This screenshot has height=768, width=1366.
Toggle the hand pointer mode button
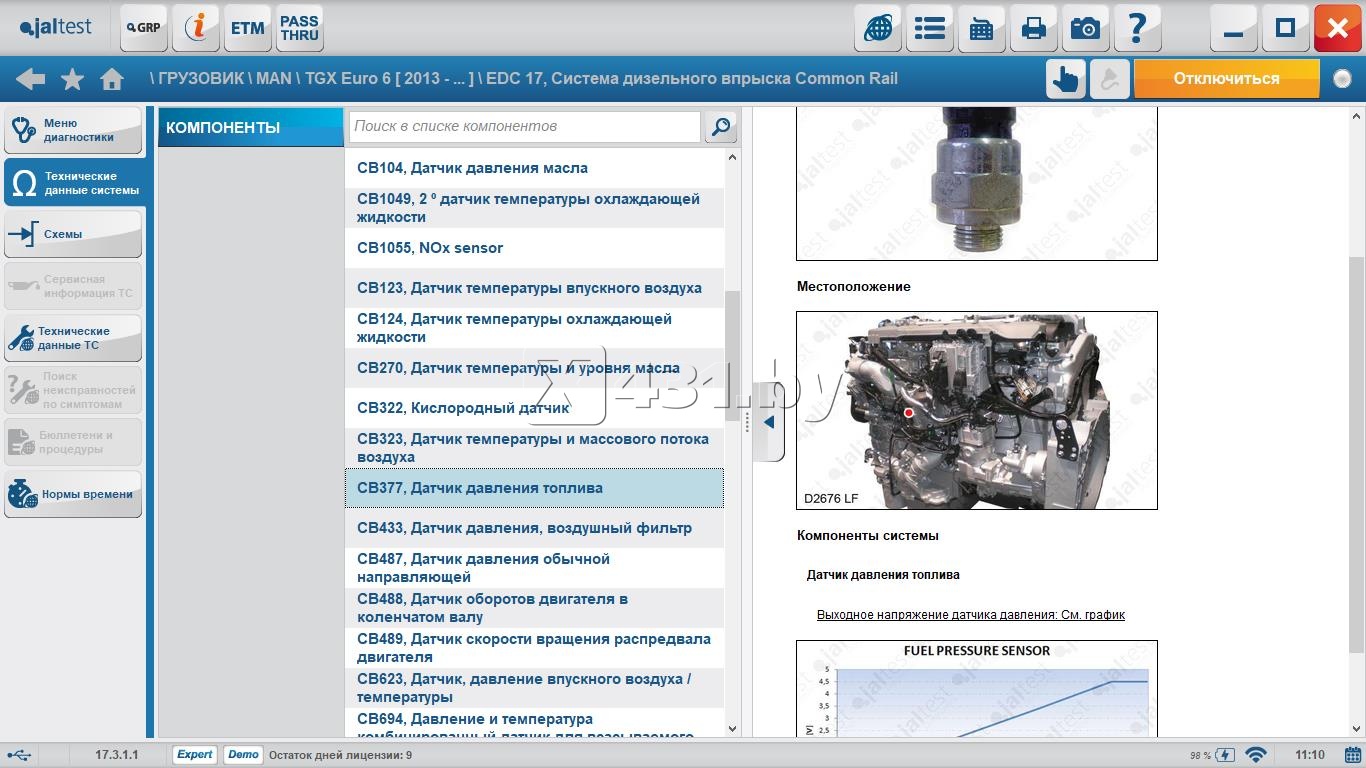click(x=1066, y=79)
